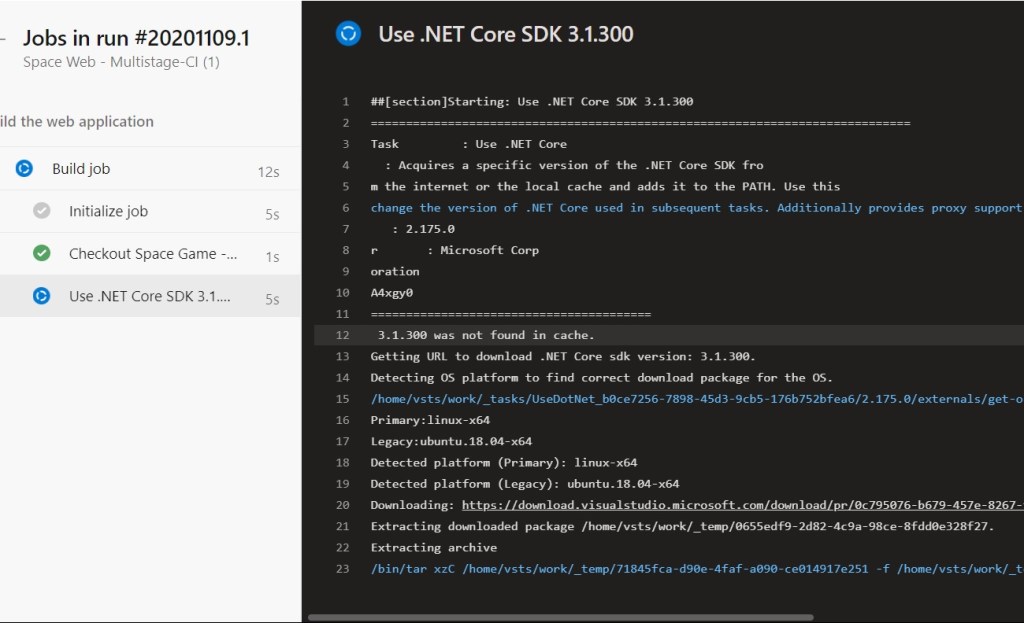Open the Checkout Space Game step

coord(152,254)
